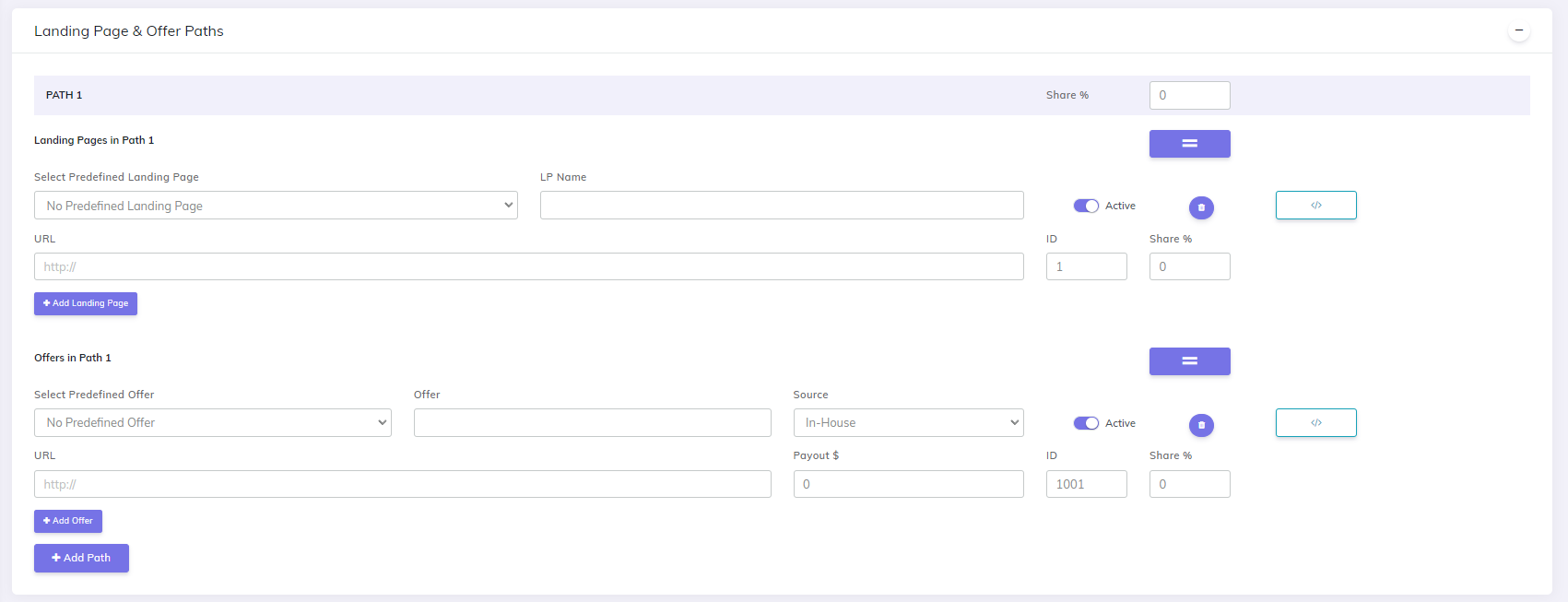Click the Landing Page & Offer Paths title
The width and height of the screenshot is (1568, 602).
[129, 30]
